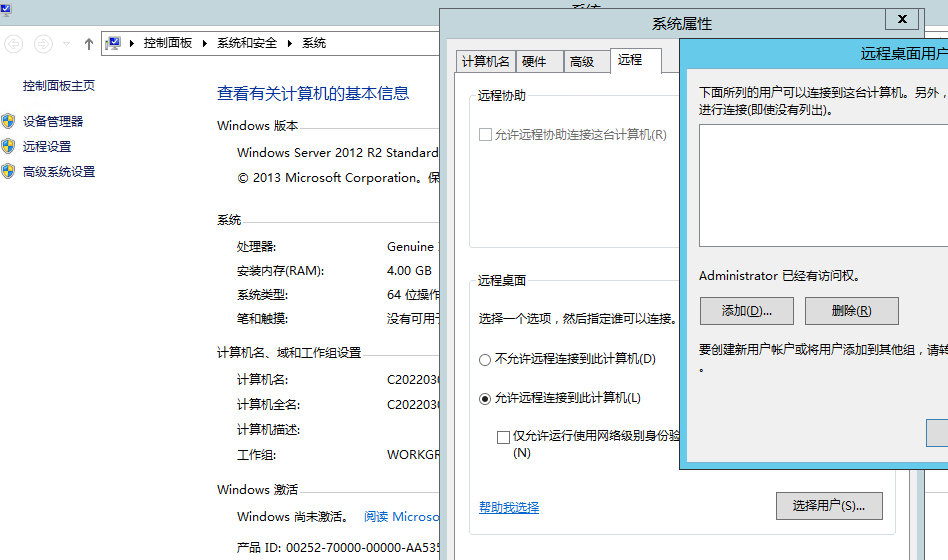Click the Back arrow navigation button
Image resolution: width=948 pixels, height=560 pixels.
(14, 44)
